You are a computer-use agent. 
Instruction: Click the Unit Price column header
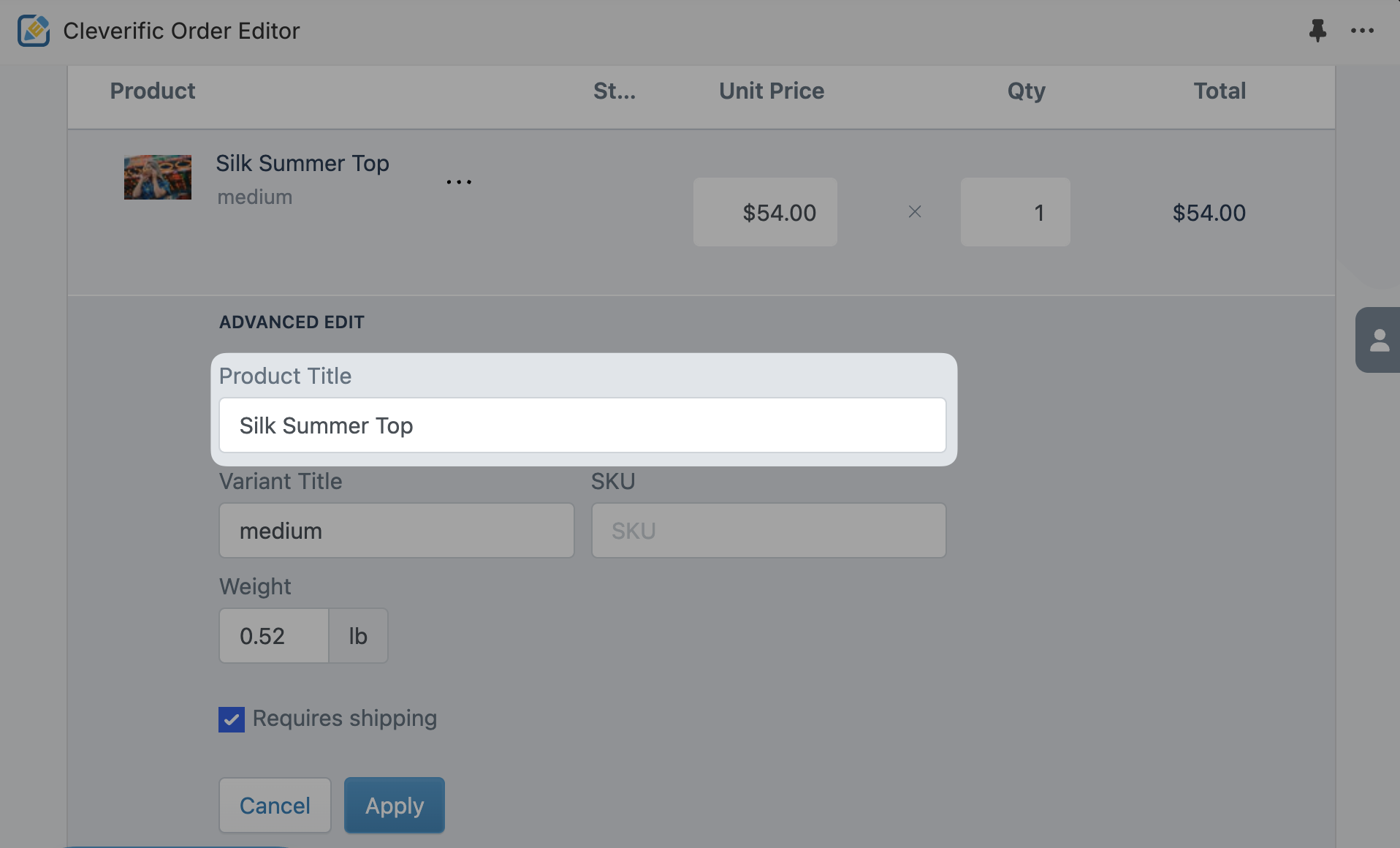point(772,91)
